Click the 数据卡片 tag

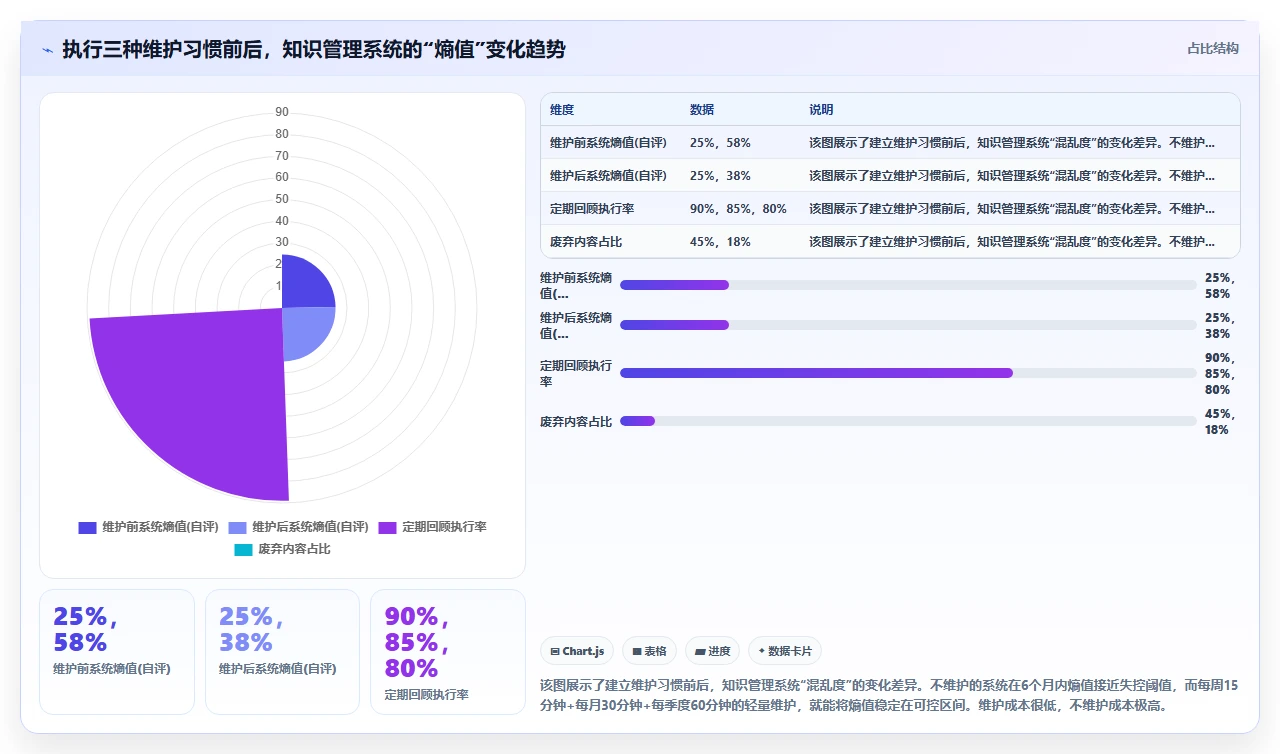pyautogui.click(x=785, y=651)
